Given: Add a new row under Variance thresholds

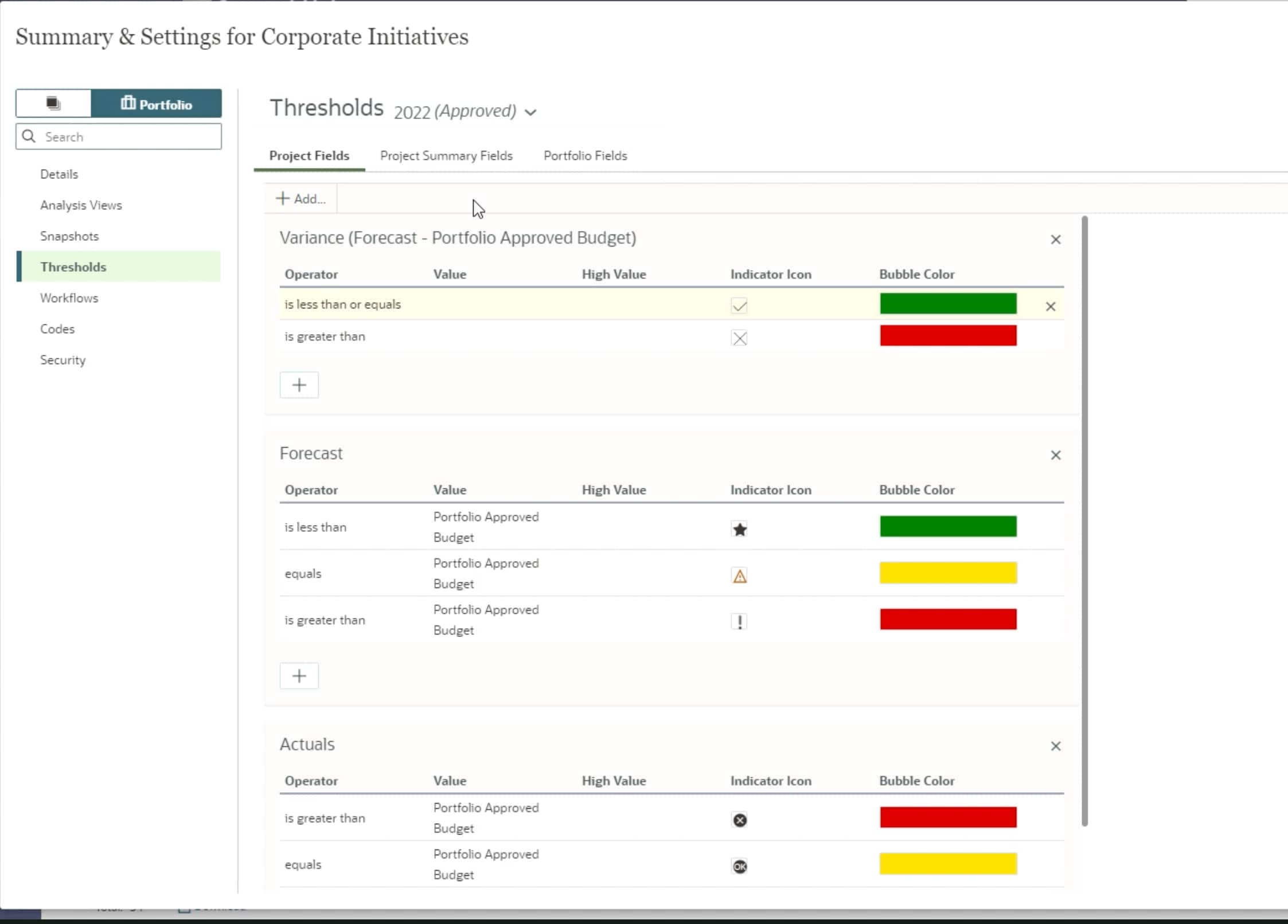Looking at the screenshot, I should click(x=299, y=385).
